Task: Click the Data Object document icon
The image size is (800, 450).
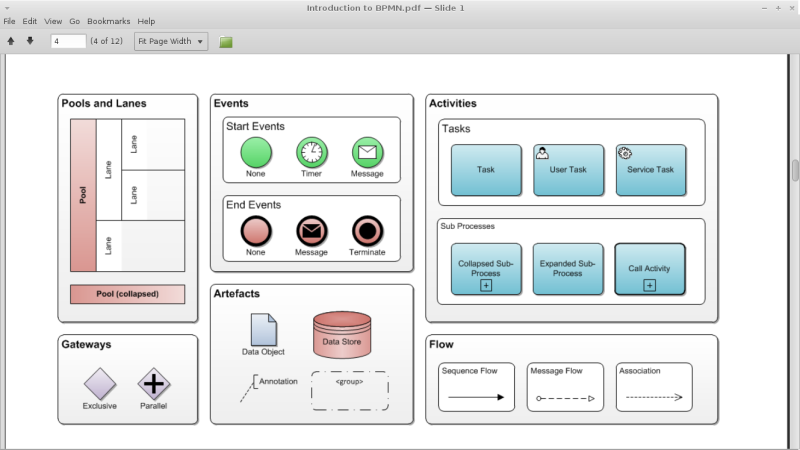Action: [264, 329]
